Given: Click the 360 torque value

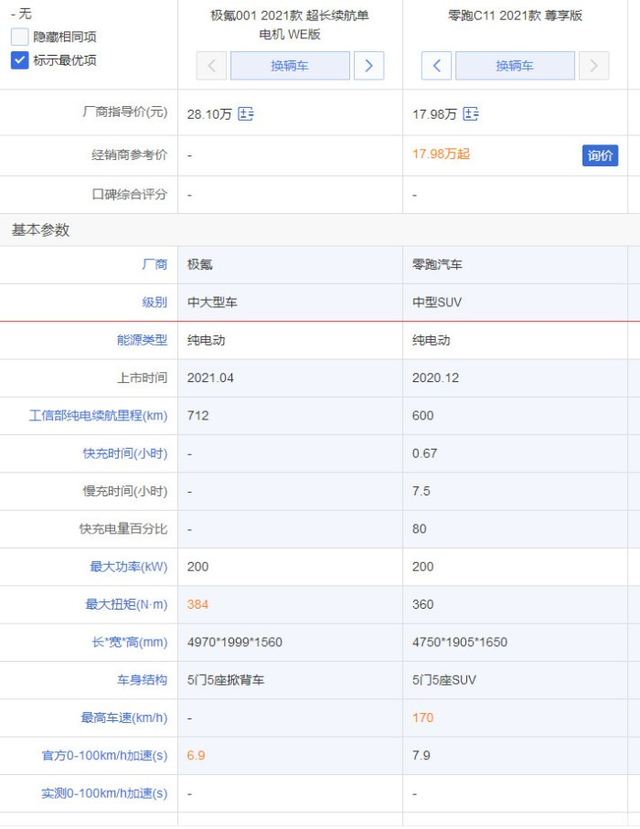Looking at the screenshot, I should coord(423,604).
